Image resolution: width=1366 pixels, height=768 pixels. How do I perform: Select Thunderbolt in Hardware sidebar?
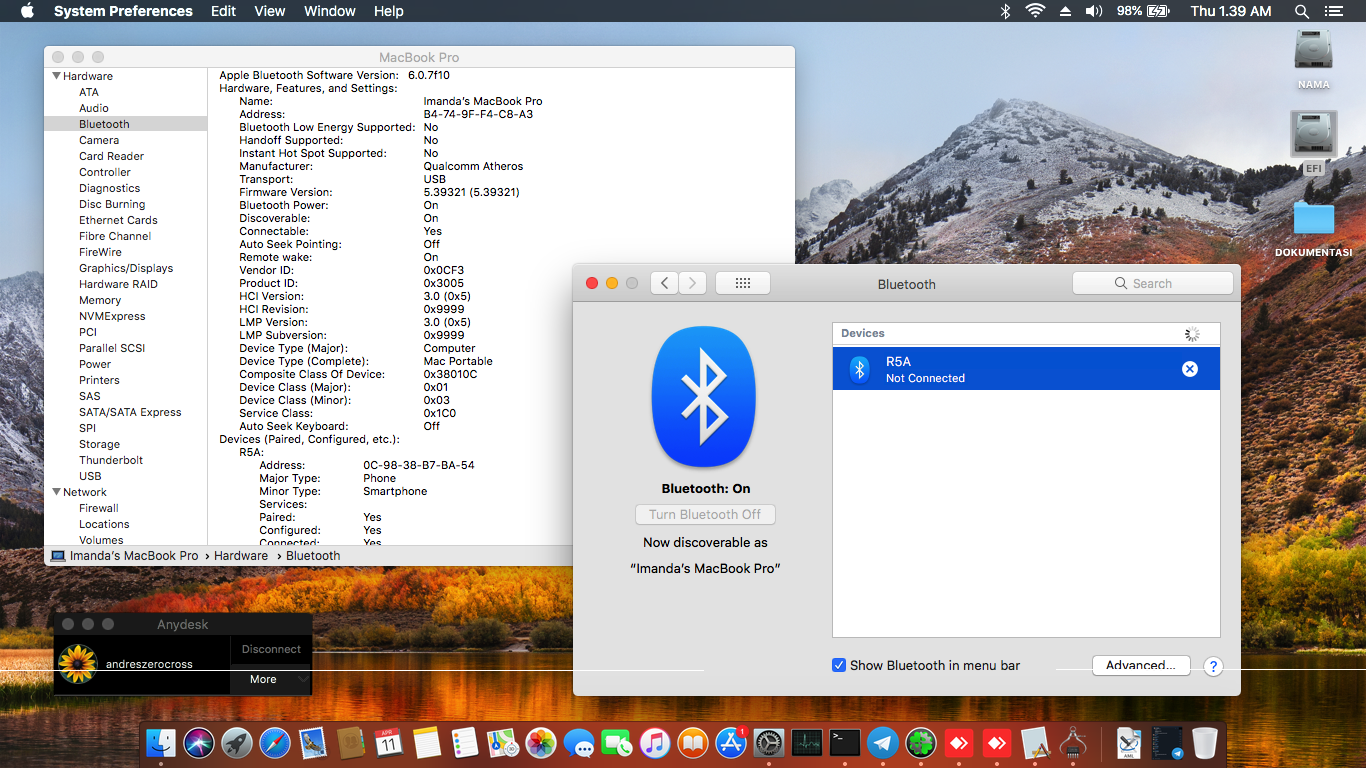pyautogui.click(x=111, y=460)
